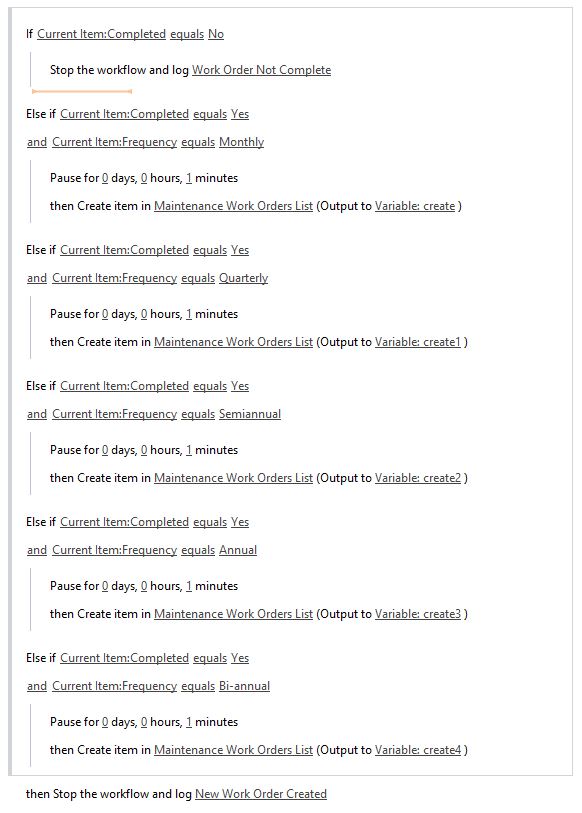Select the 'Monthly' frequency value

(x=241, y=142)
